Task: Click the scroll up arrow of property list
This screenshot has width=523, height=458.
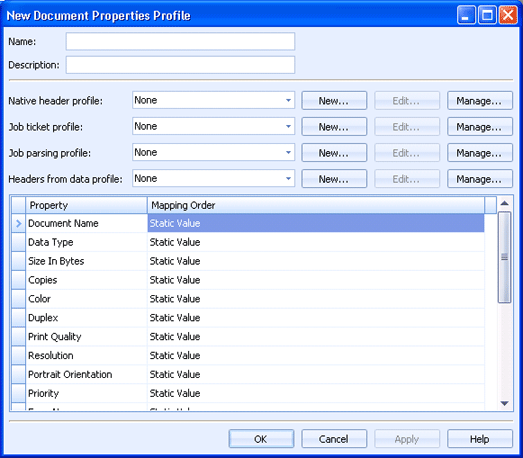Action: 504,203
